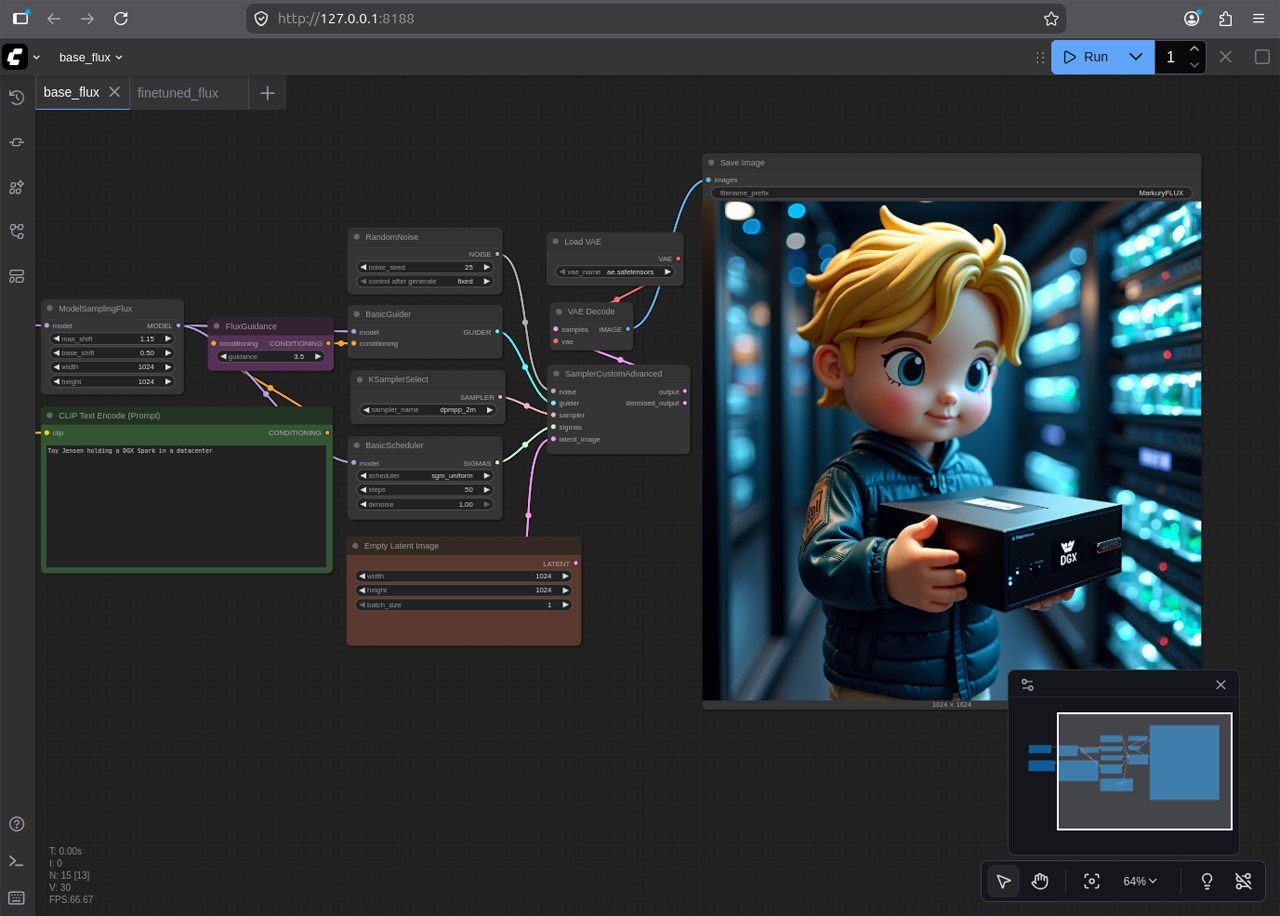Toggle link visibility icon in canvas toolbar
This screenshot has height=916, width=1280.
[1243, 881]
